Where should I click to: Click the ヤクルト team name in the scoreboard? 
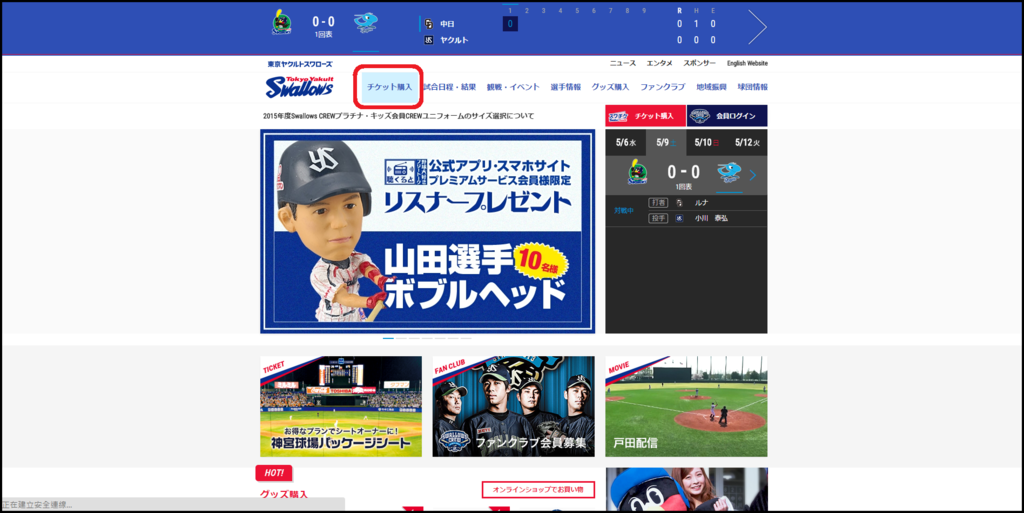[x=454, y=40]
